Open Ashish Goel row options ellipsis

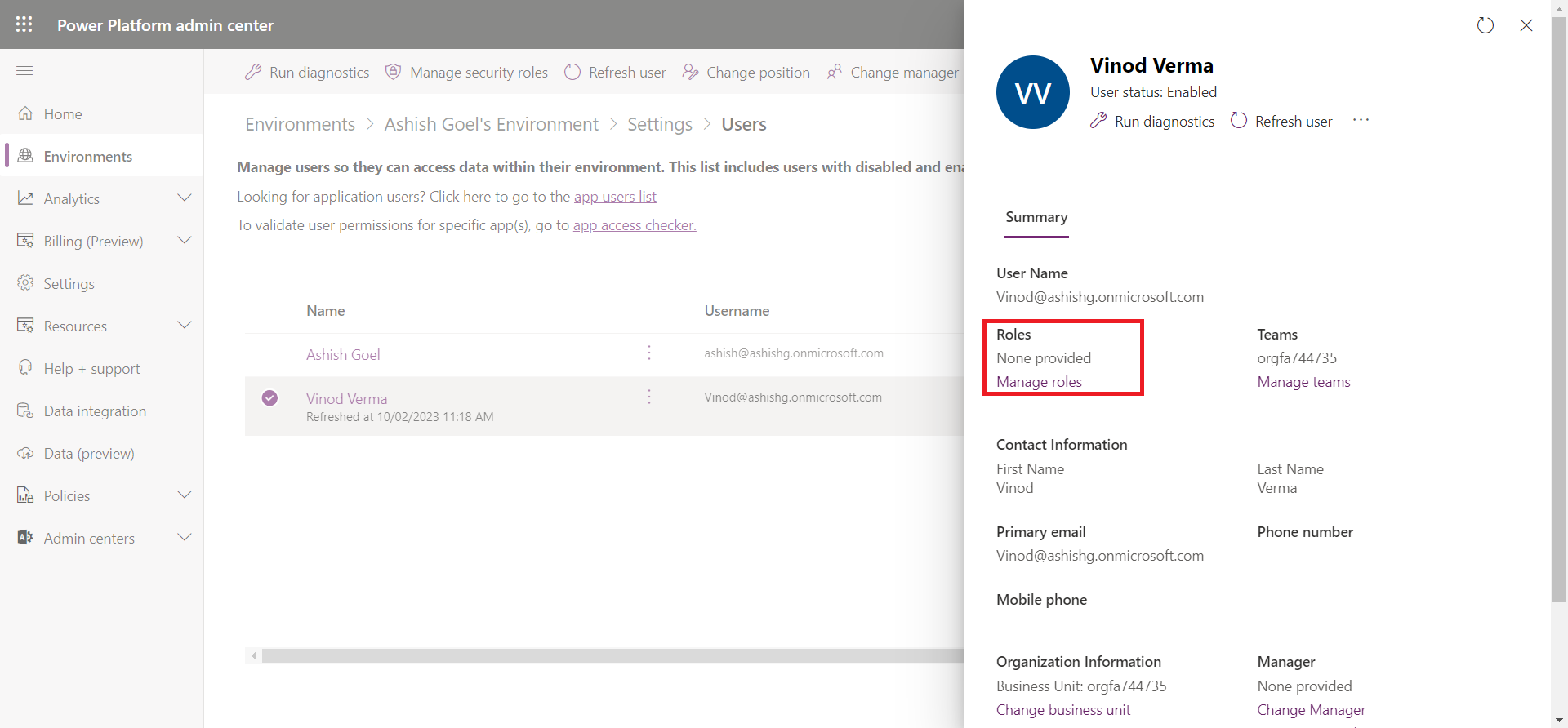click(x=649, y=353)
